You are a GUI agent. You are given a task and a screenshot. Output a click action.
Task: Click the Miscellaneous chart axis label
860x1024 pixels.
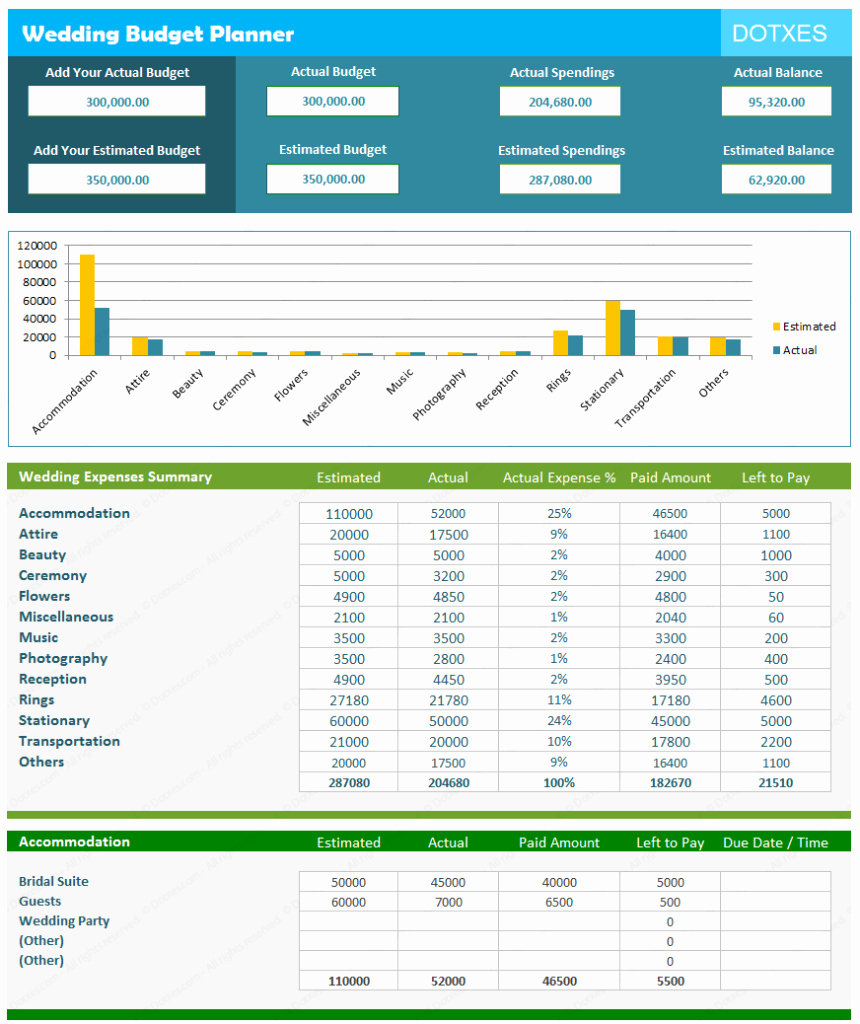331,397
